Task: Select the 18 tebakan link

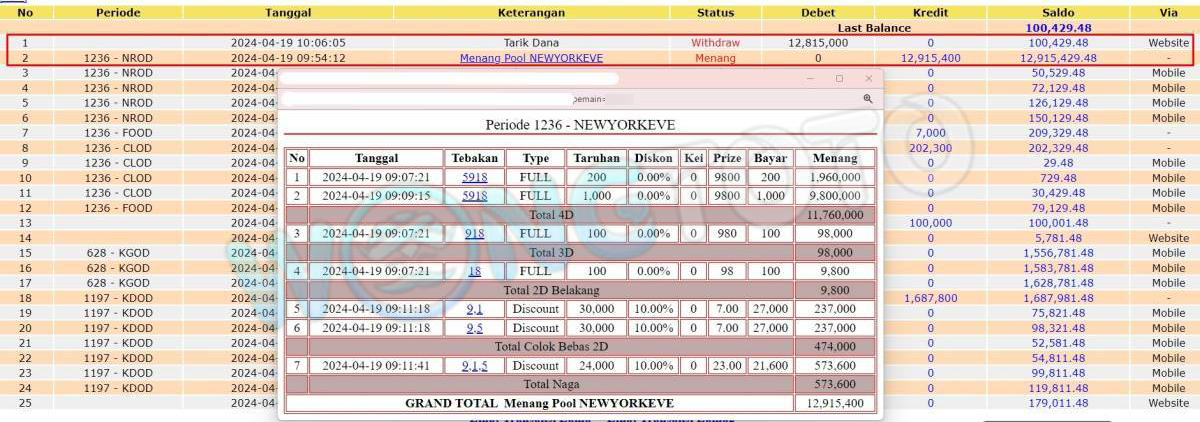Action: (475, 271)
